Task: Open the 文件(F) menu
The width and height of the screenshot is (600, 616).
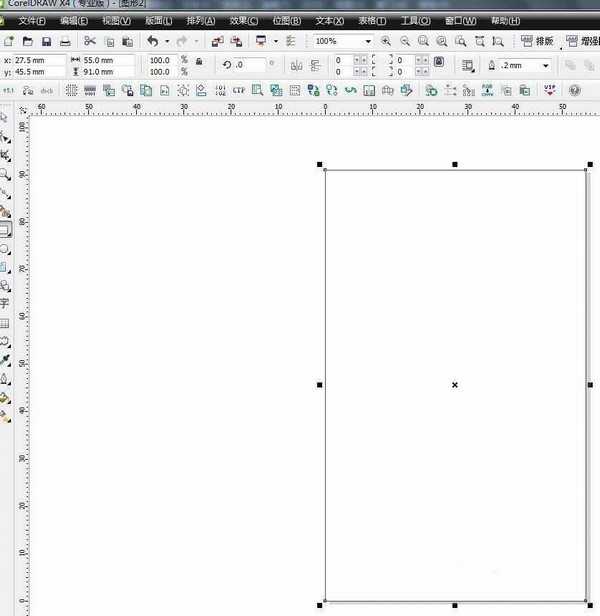Action: pos(32,20)
